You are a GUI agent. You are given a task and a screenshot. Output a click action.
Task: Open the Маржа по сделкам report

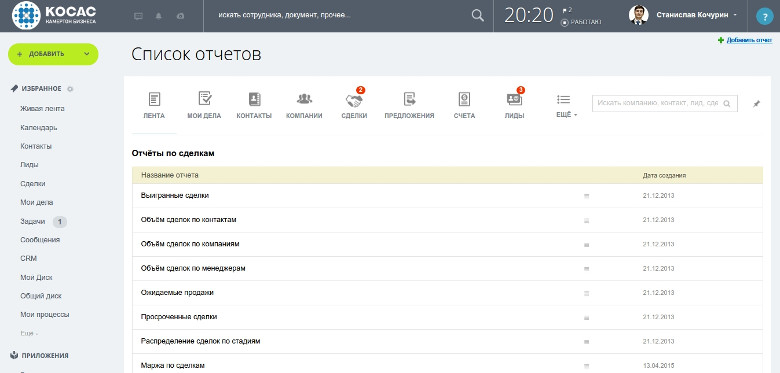tap(173, 366)
